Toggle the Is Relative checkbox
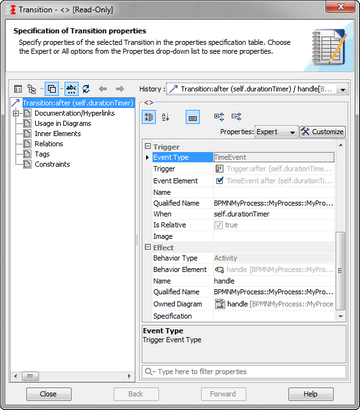360x410 pixels. tap(218, 225)
